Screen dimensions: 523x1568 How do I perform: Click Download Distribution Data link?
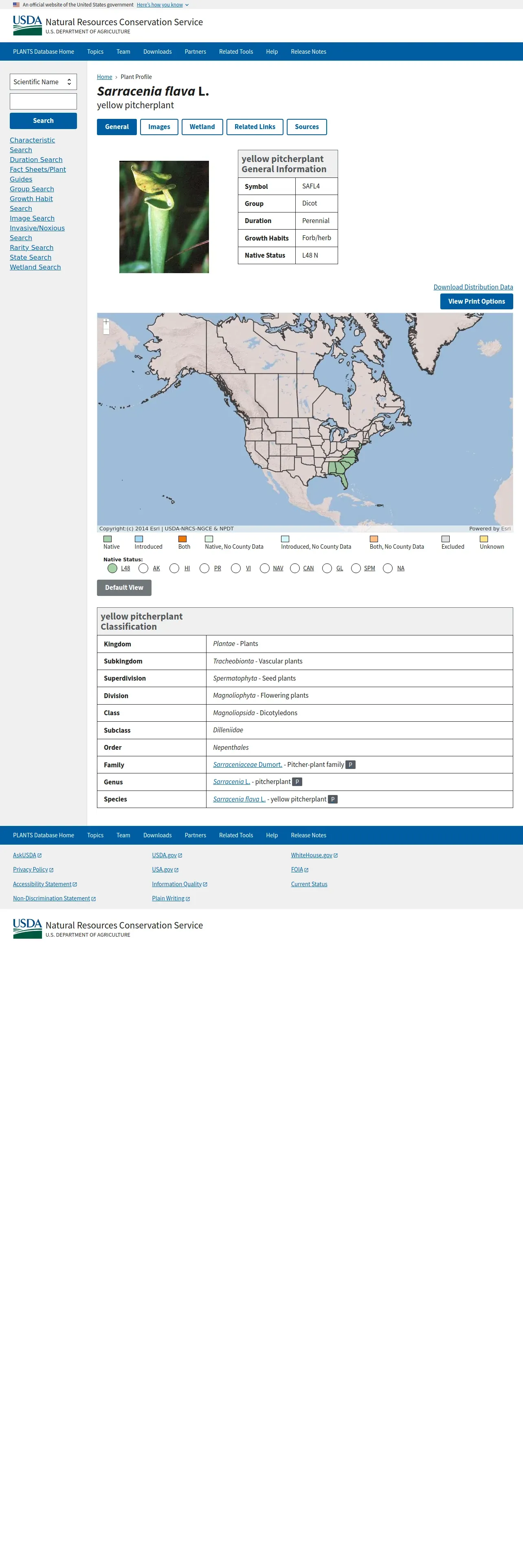click(473, 287)
